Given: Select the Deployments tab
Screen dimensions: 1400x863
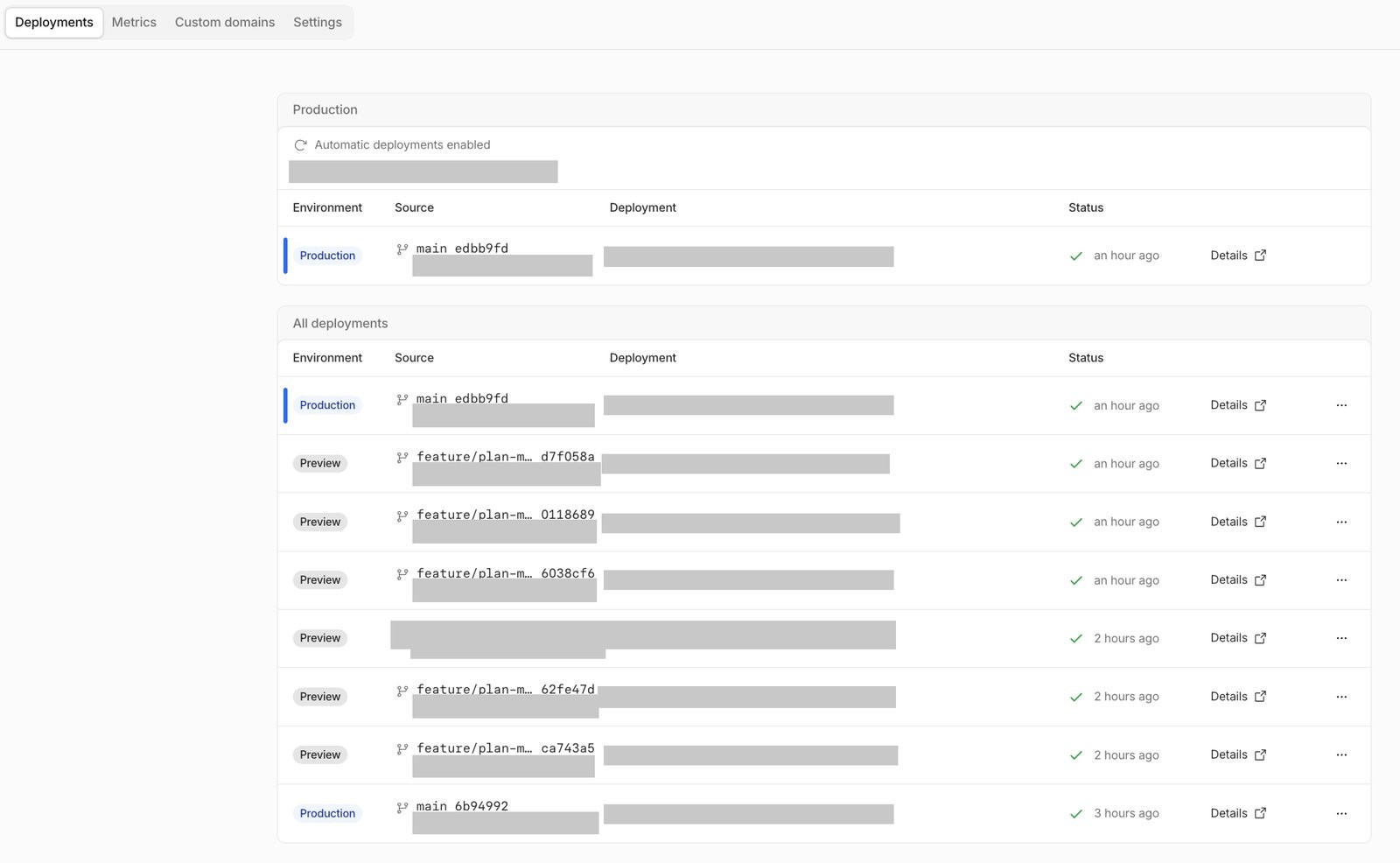Looking at the screenshot, I should (x=54, y=22).
